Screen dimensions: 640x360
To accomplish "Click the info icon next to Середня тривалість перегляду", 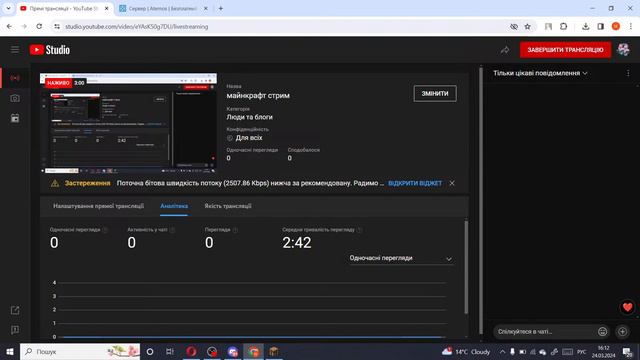I will coord(360,230).
